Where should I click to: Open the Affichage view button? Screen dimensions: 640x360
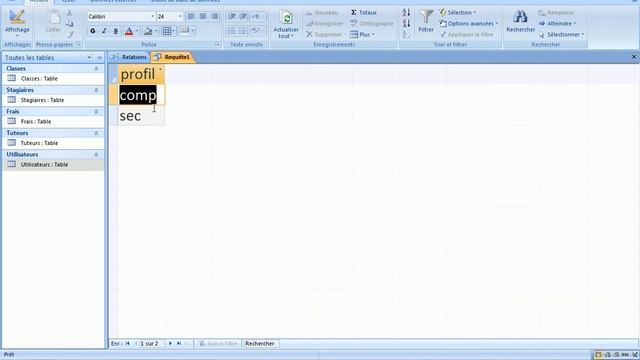(17, 23)
